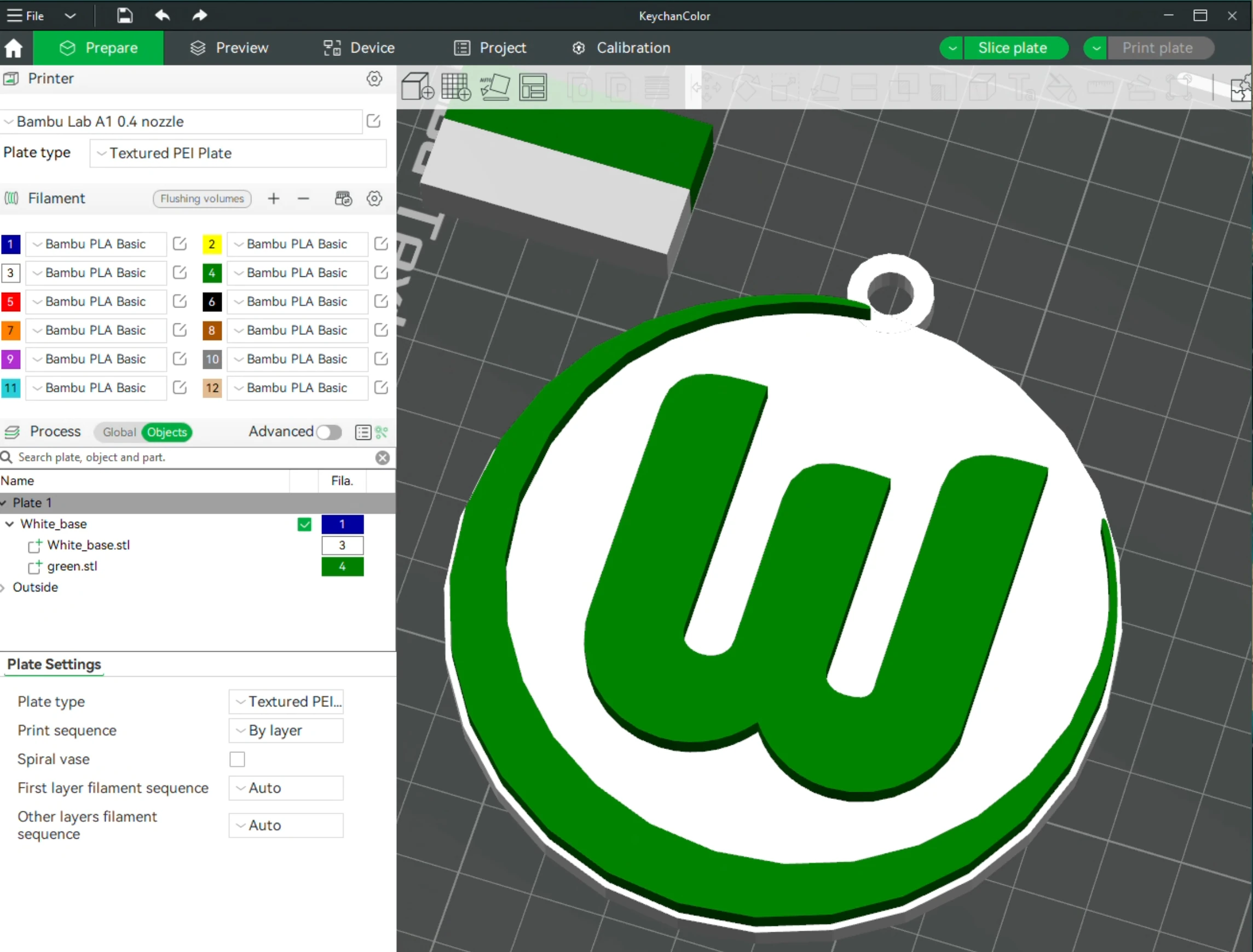Edit filament 1 preset
This screenshot has width=1253, height=952.
point(180,243)
